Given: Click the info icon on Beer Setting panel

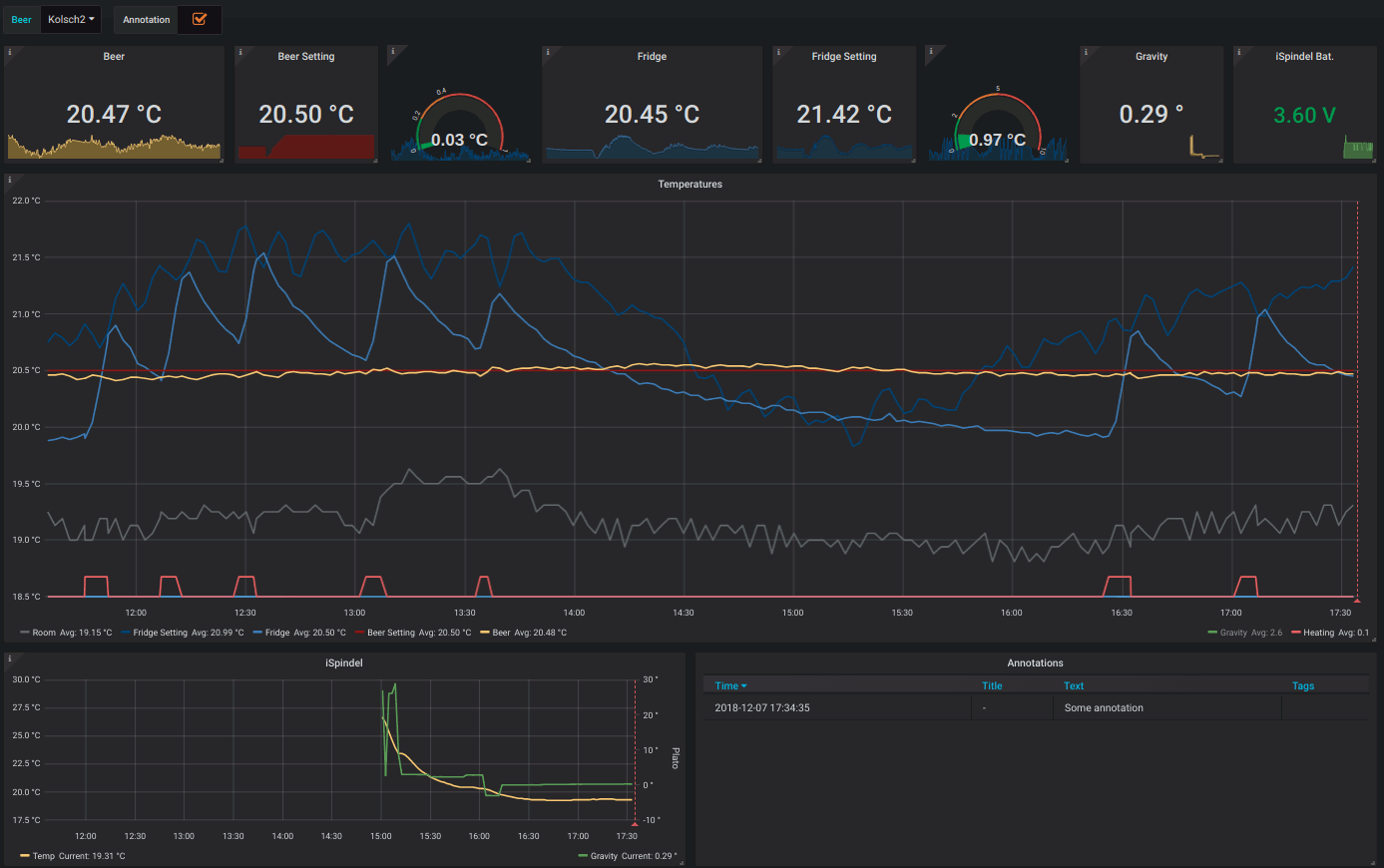Looking at the screenshot, I should [240, 52].
